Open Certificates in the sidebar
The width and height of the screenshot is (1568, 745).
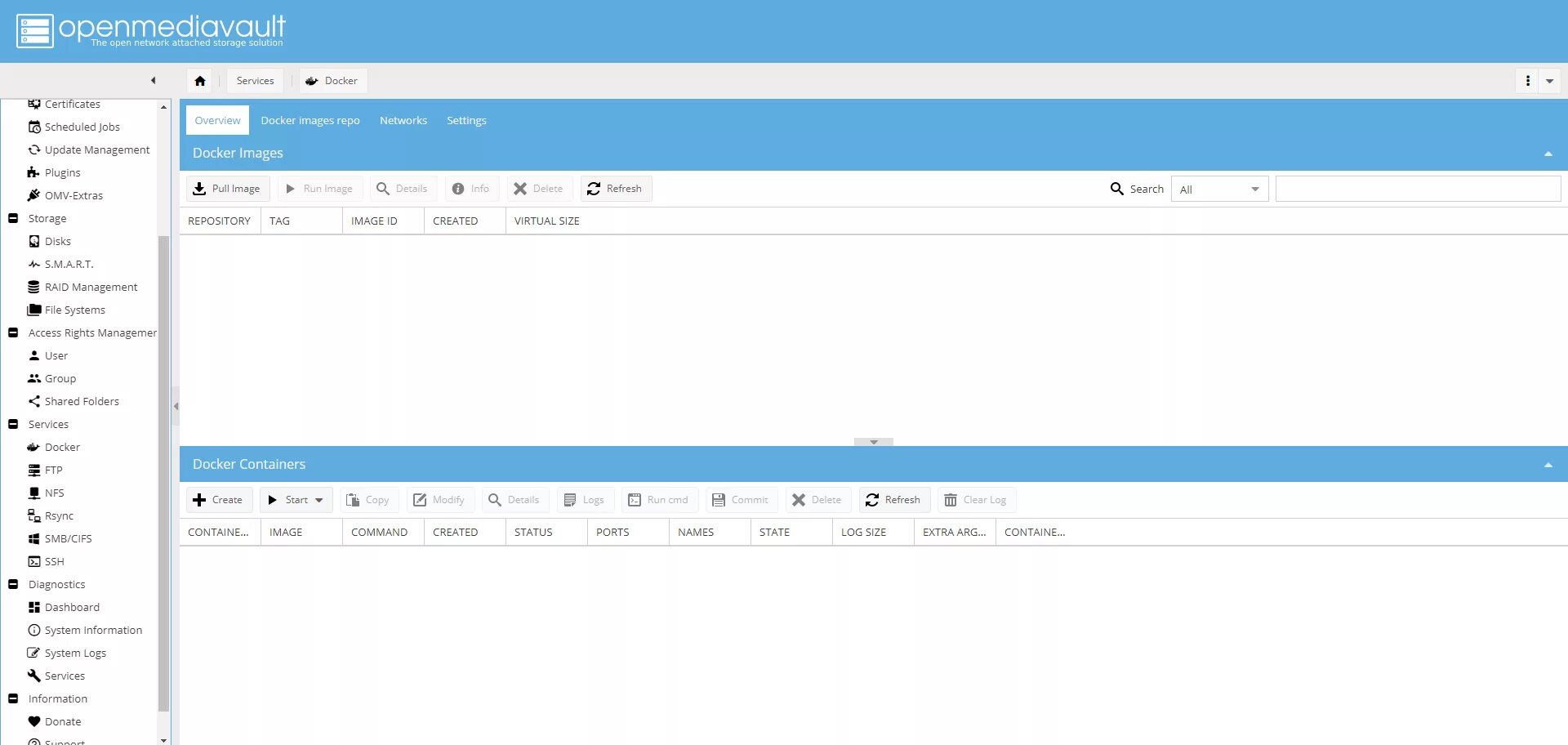72,105
